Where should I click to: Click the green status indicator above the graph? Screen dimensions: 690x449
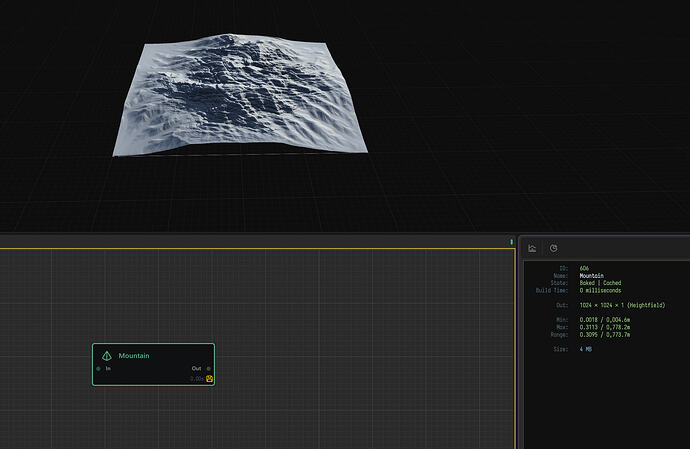point(511,242)
